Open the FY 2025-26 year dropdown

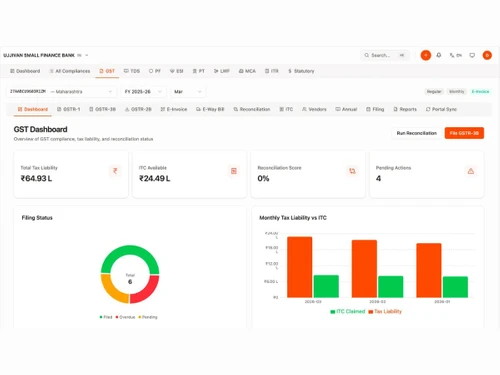[143, 92]
